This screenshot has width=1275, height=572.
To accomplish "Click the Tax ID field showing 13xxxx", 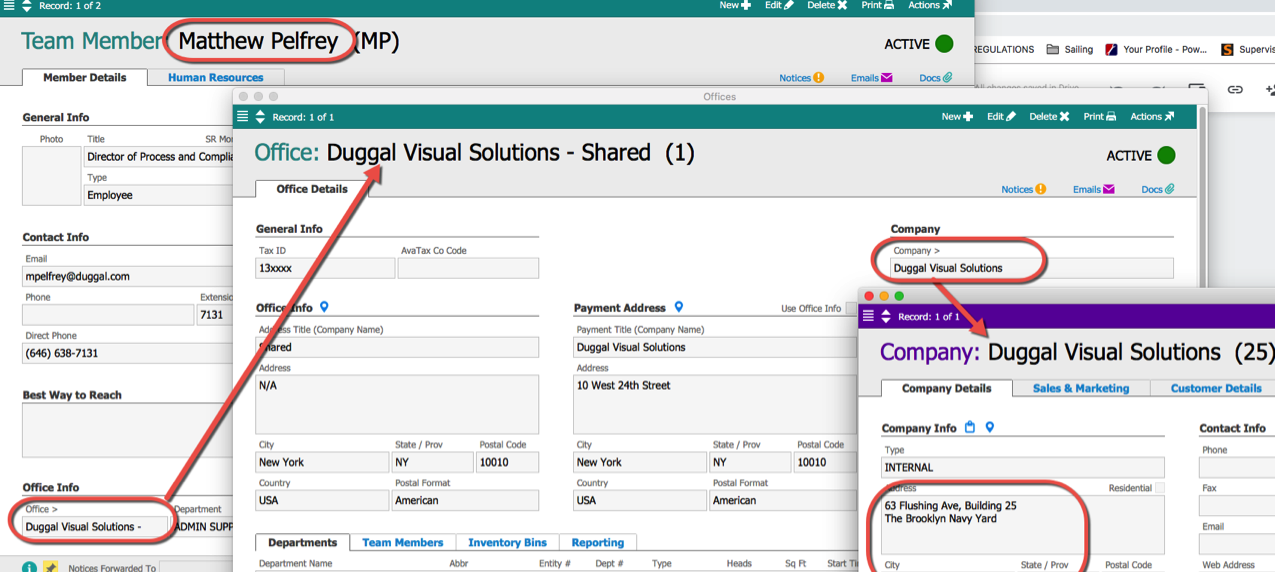I will point(325,268).
